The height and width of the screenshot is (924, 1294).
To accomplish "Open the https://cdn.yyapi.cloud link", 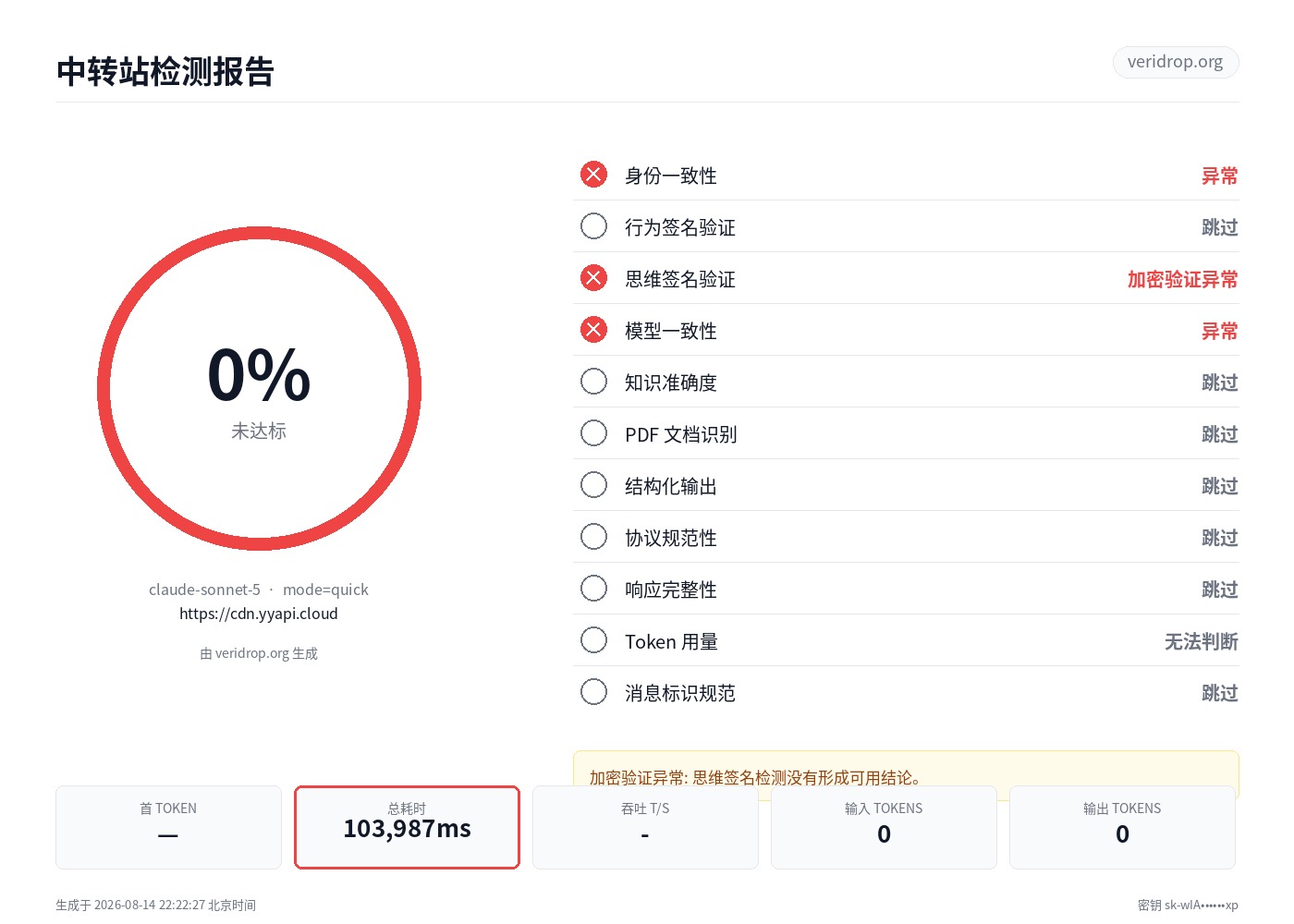I will (259, 614).
